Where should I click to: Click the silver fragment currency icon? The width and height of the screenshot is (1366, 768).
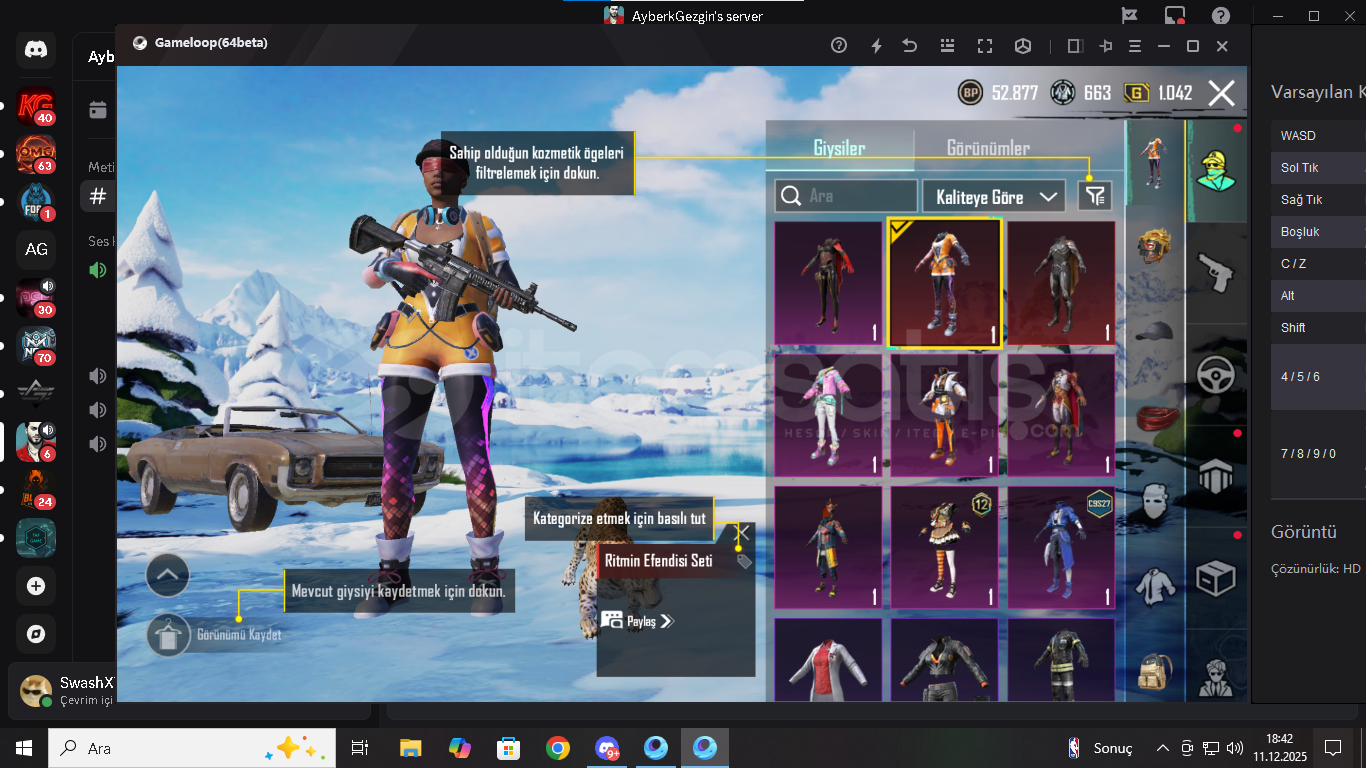point(1063,93)
